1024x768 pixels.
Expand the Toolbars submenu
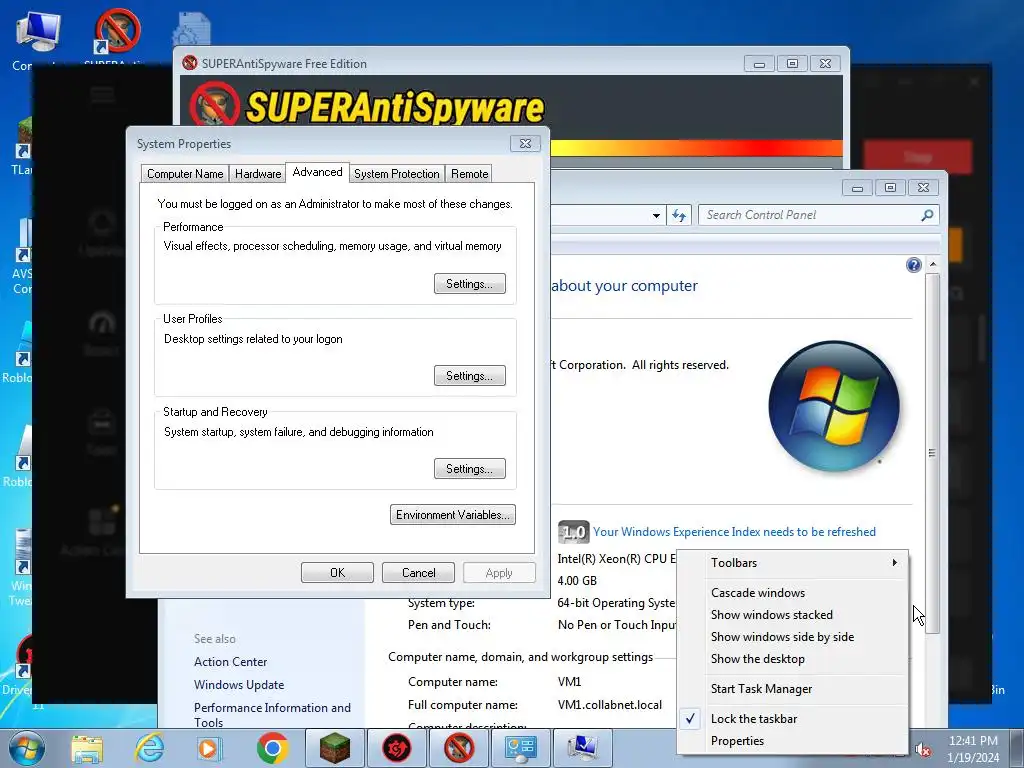tap(793, 563)
